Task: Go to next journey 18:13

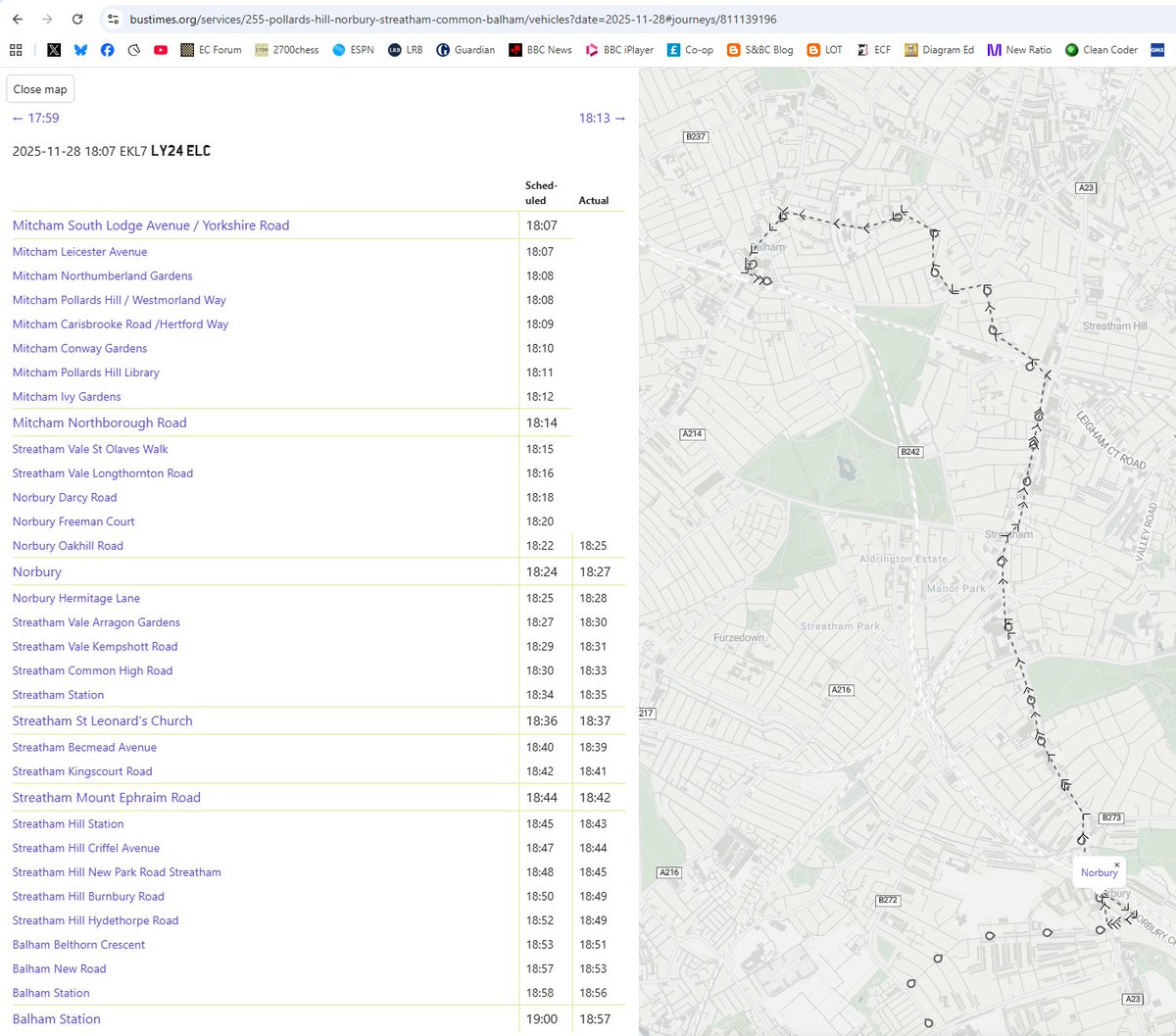Action: (x=602, y=118)
